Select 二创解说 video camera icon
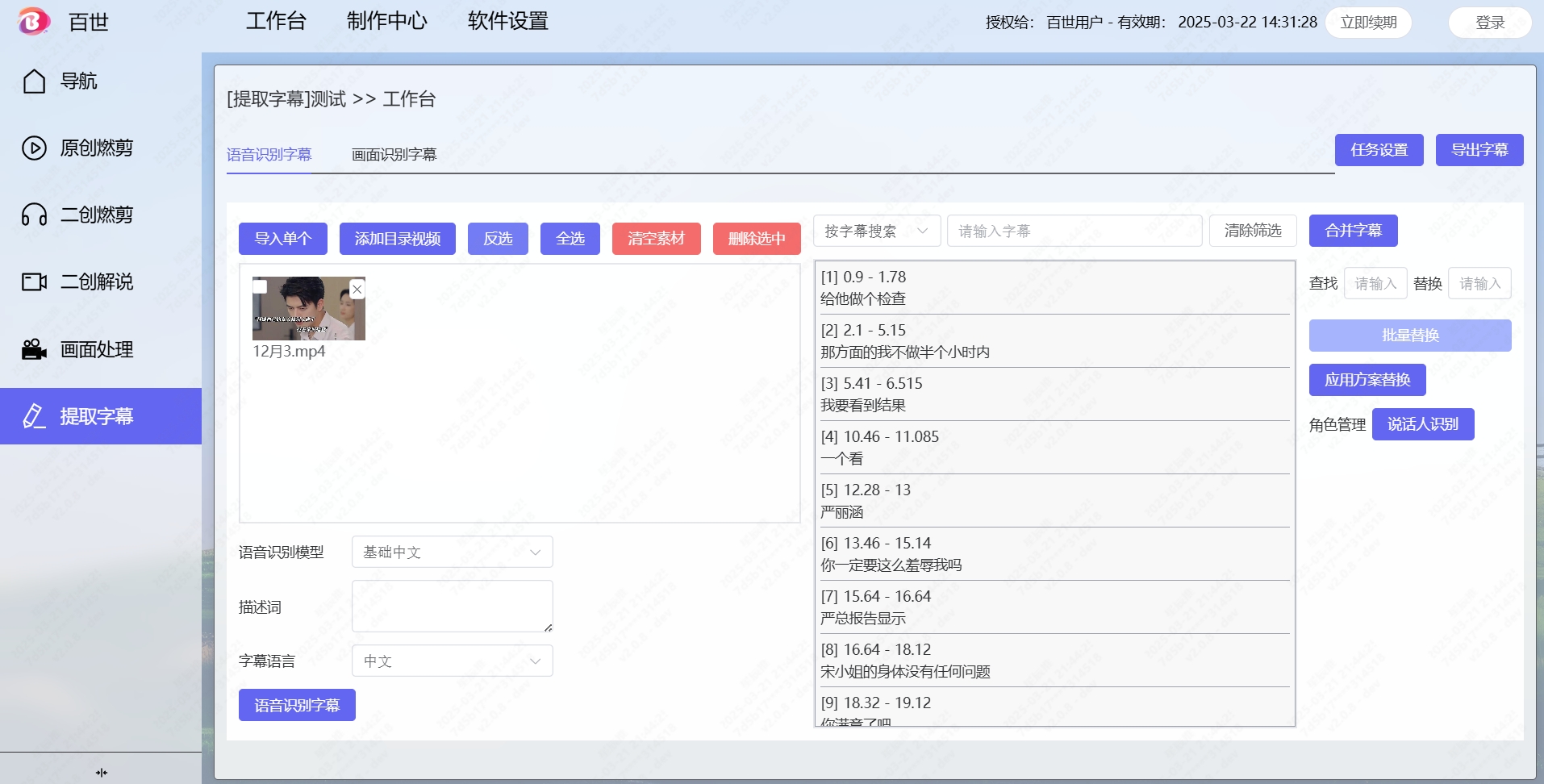This screenshot has width=1544, height=784. click(x=34, y=282)
